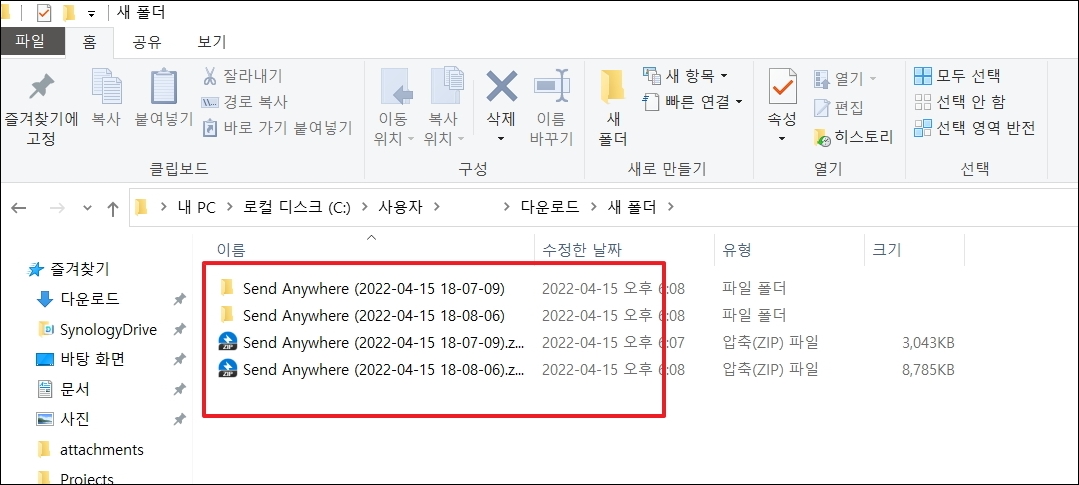The height and width of the screenshot is (485, 1079).
Task: Switch to the 공유 ribbon tab
Action: pyautogui.click(x=147, y=42)
